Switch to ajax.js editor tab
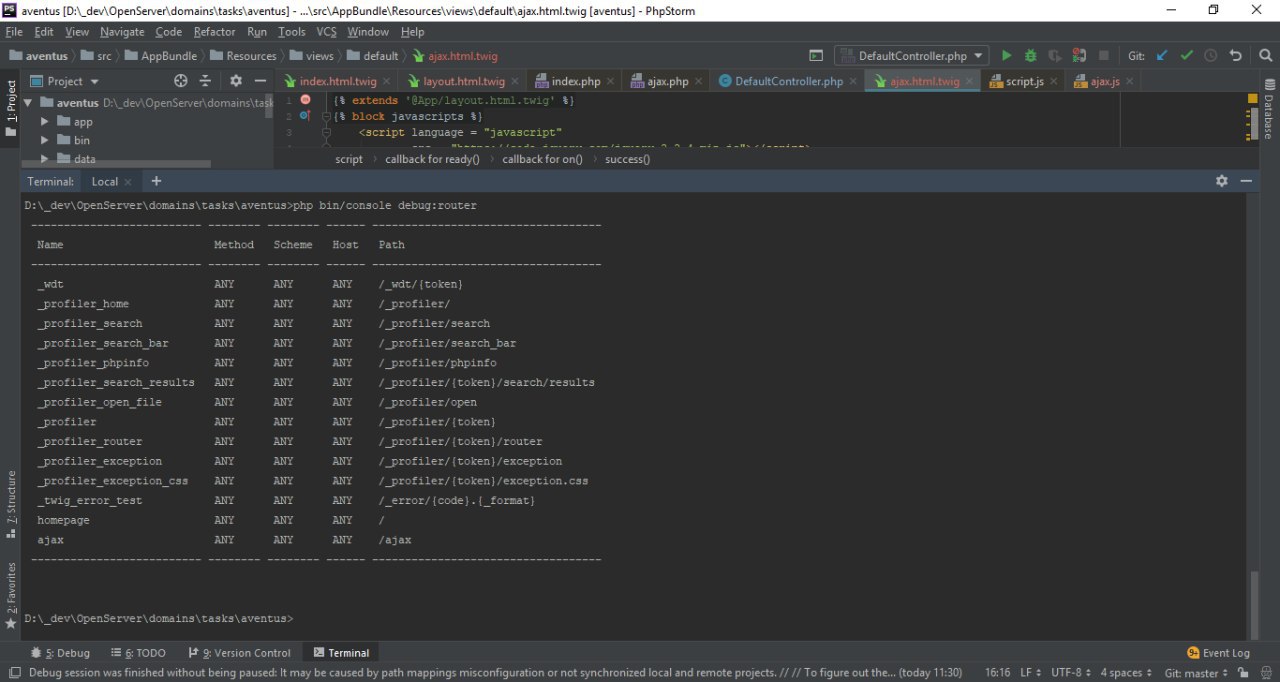 click(x=1104, y=81)
